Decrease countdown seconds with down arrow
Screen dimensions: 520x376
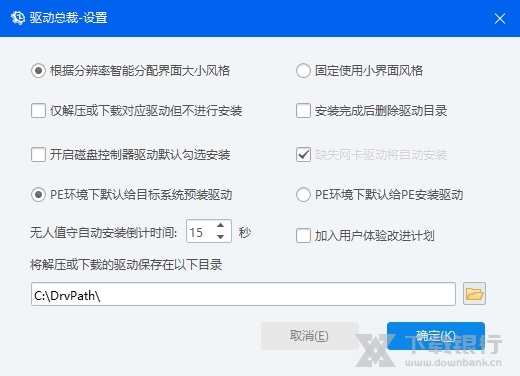[220, 237]
